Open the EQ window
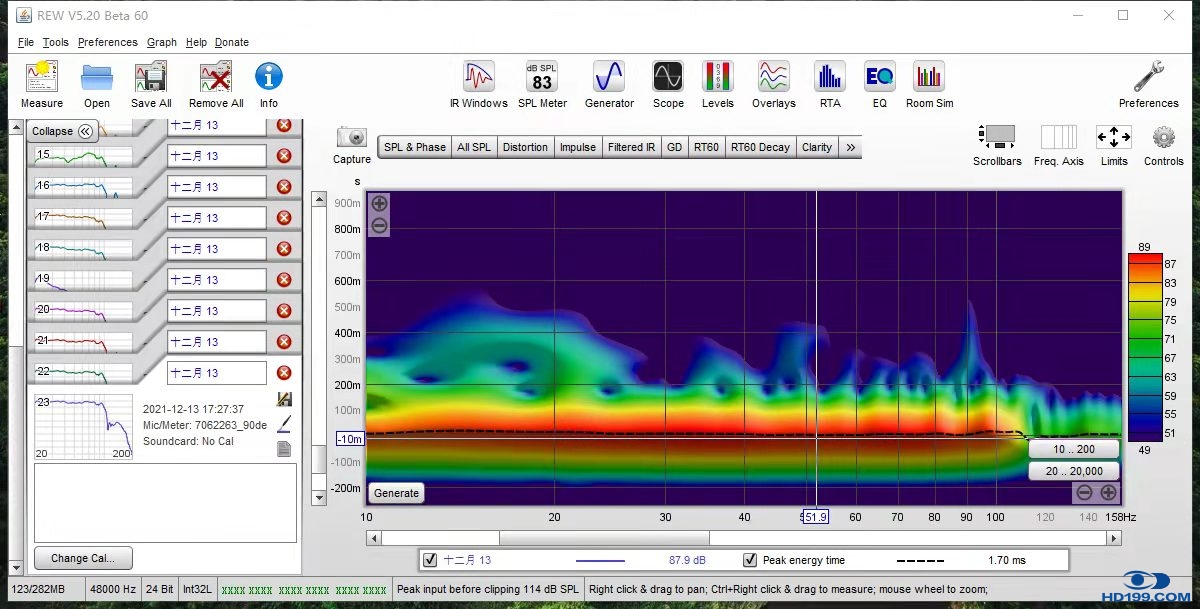 coord(879,78)
